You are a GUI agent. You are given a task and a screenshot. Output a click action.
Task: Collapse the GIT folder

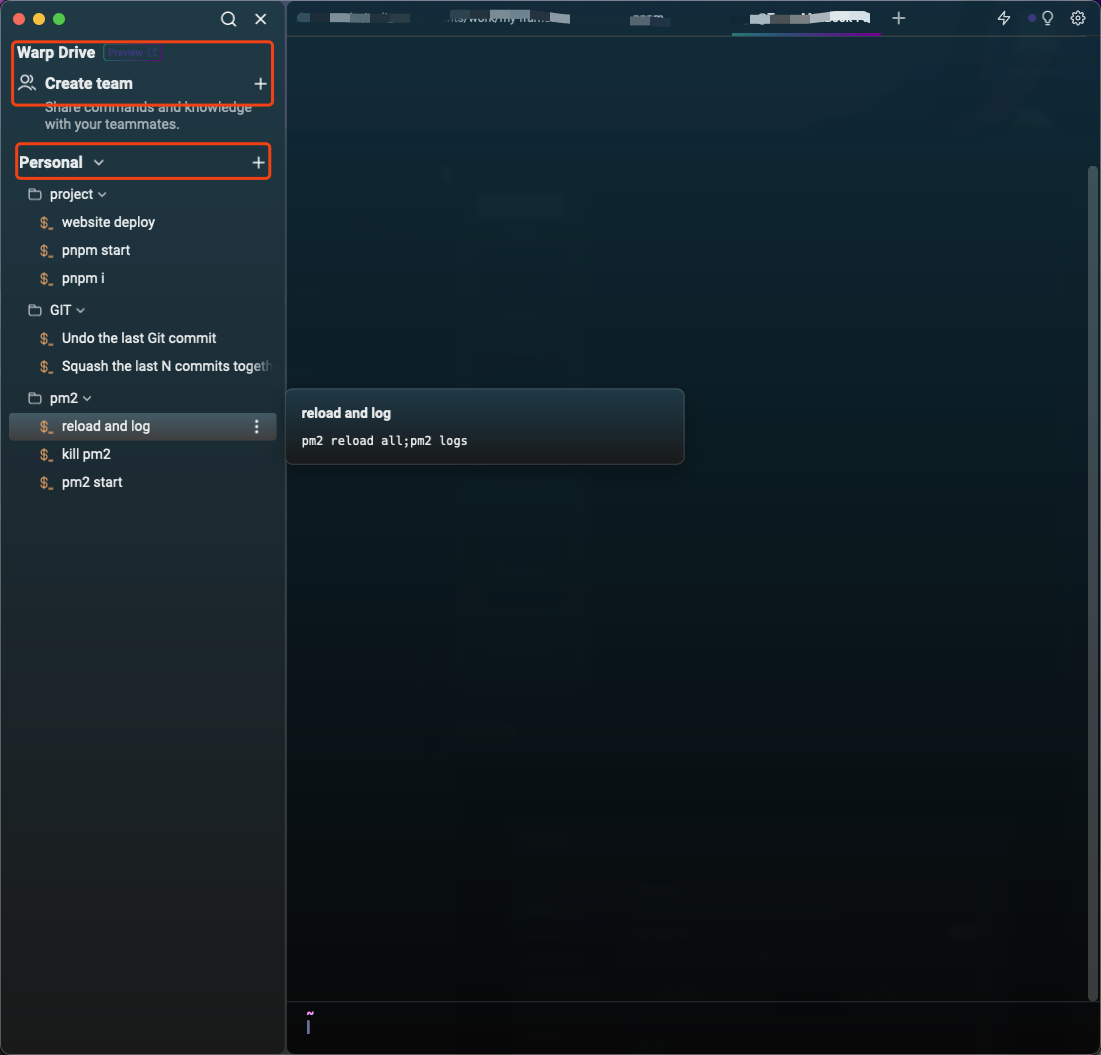click(x=81, y=311)
